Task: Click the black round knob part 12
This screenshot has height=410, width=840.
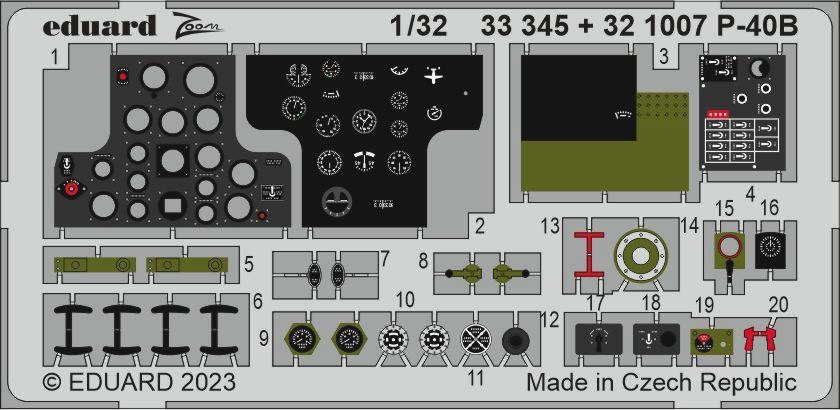Action: click(516, 340)
